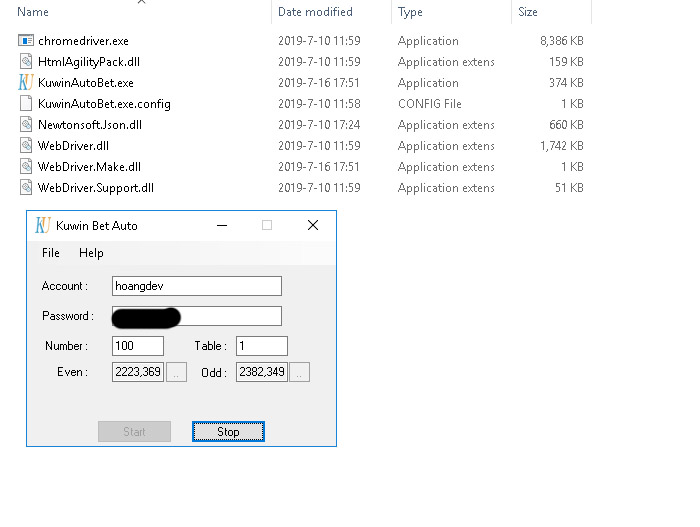This screenshot has width=700, height=527.
Task: Stop the auto bet with Stop button
Action: coord(228,431)
